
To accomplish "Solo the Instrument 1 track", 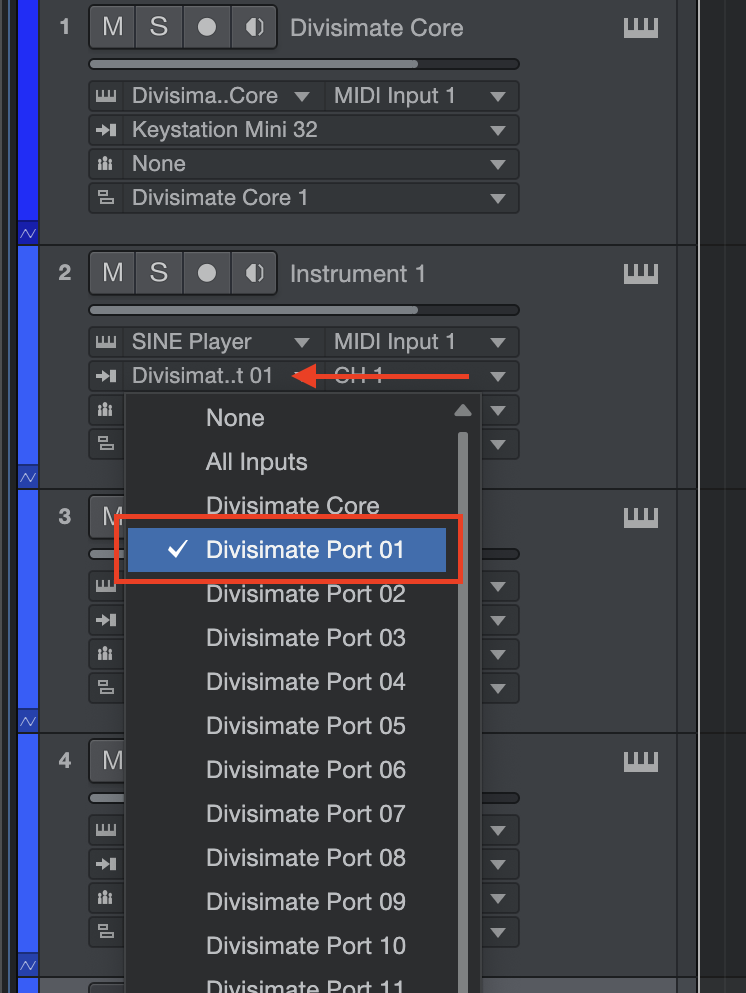I will click(159, 273).
